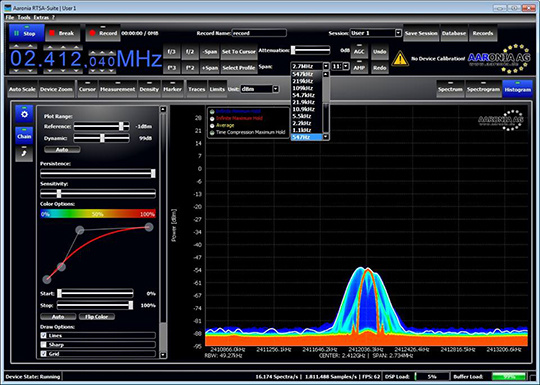Open the Extras menu
Image resolution: width=540 pixels, height=385 pixels.
41,17
